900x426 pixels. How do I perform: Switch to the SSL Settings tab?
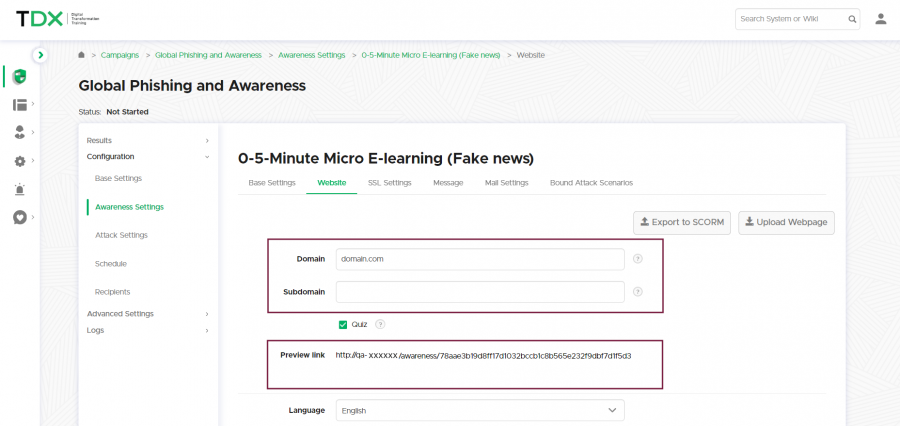click(389, 183)
